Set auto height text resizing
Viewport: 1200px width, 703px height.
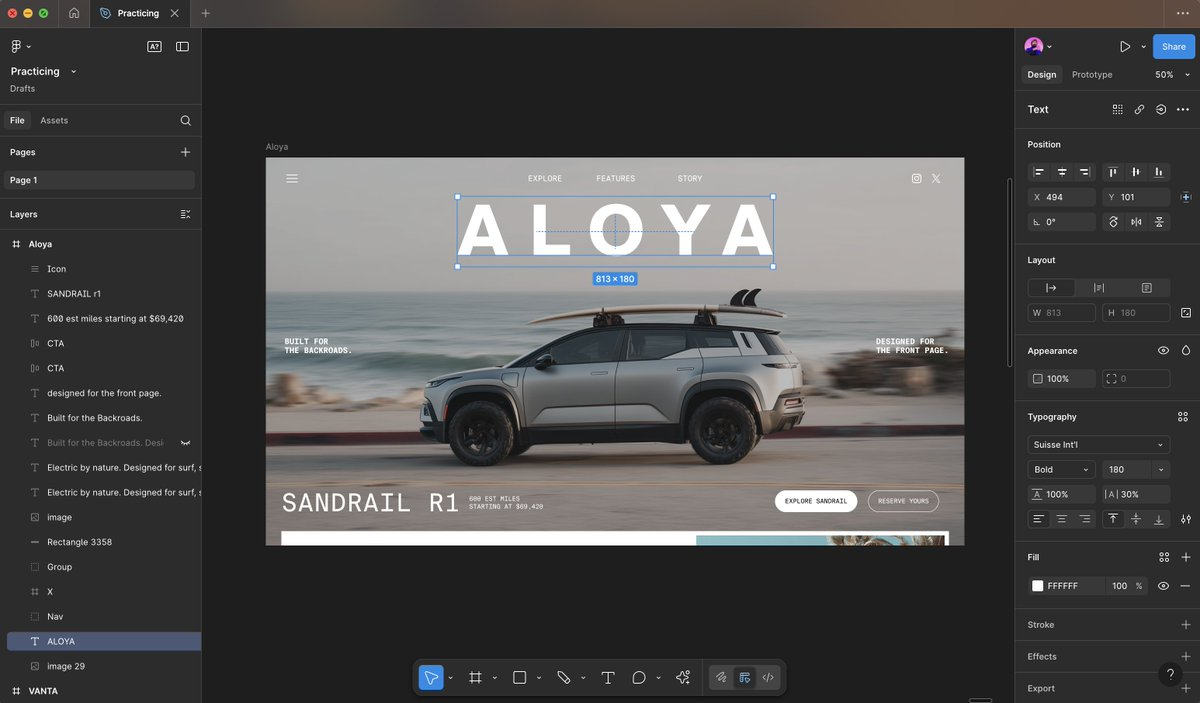click(1099, 287)
